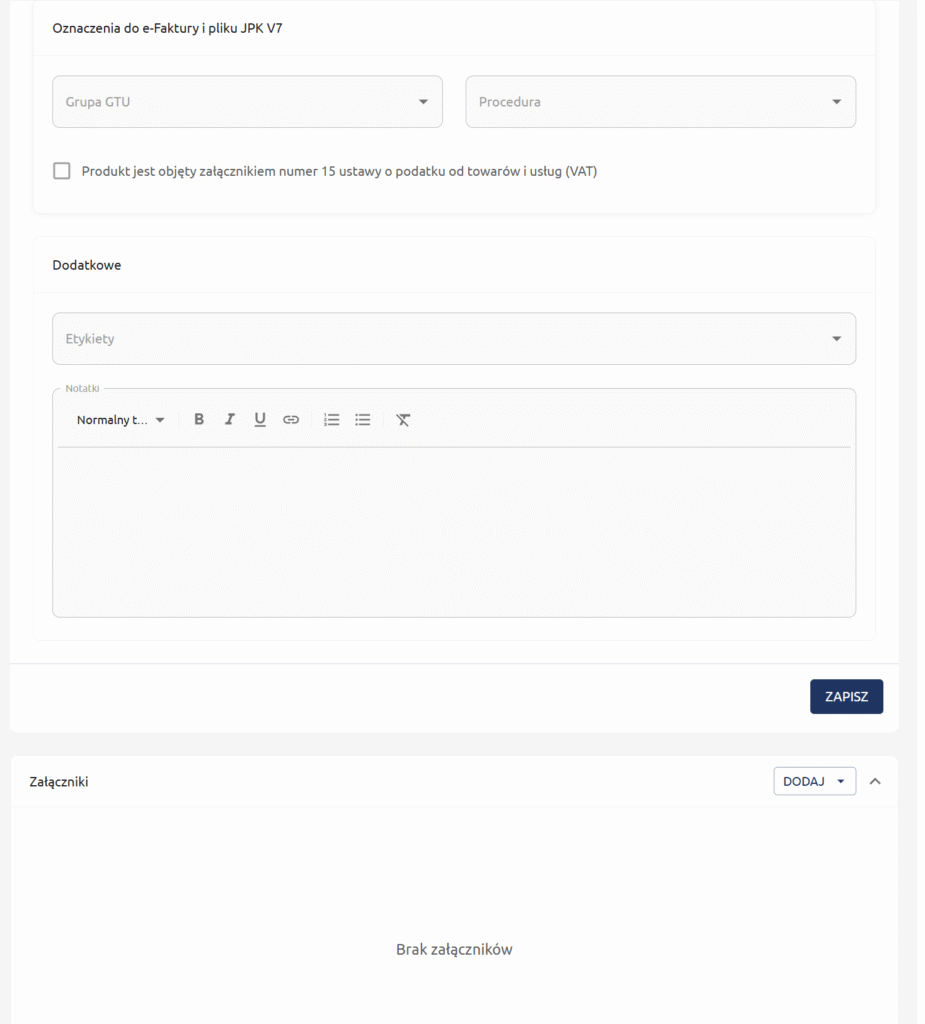Toggle bold formatting in Notatki editor

coord(199,420)
